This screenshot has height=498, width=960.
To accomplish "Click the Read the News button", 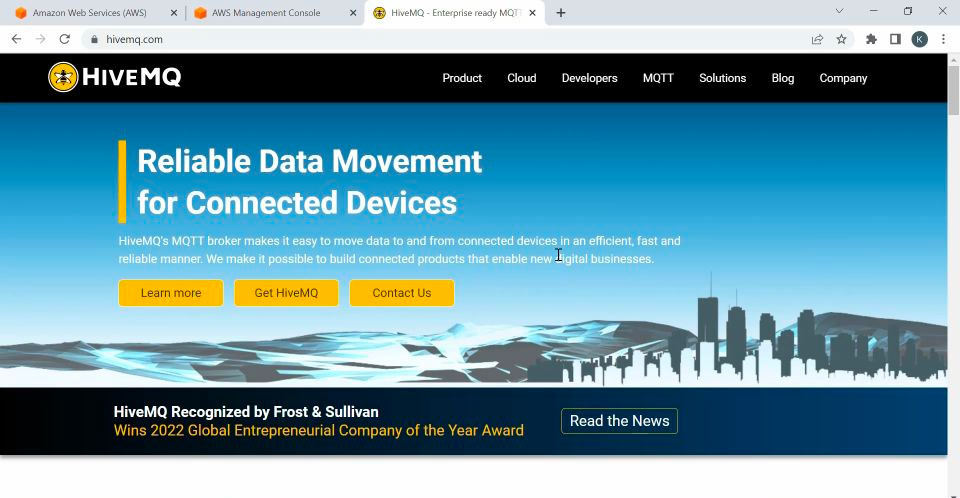I will tap(619, 421).
